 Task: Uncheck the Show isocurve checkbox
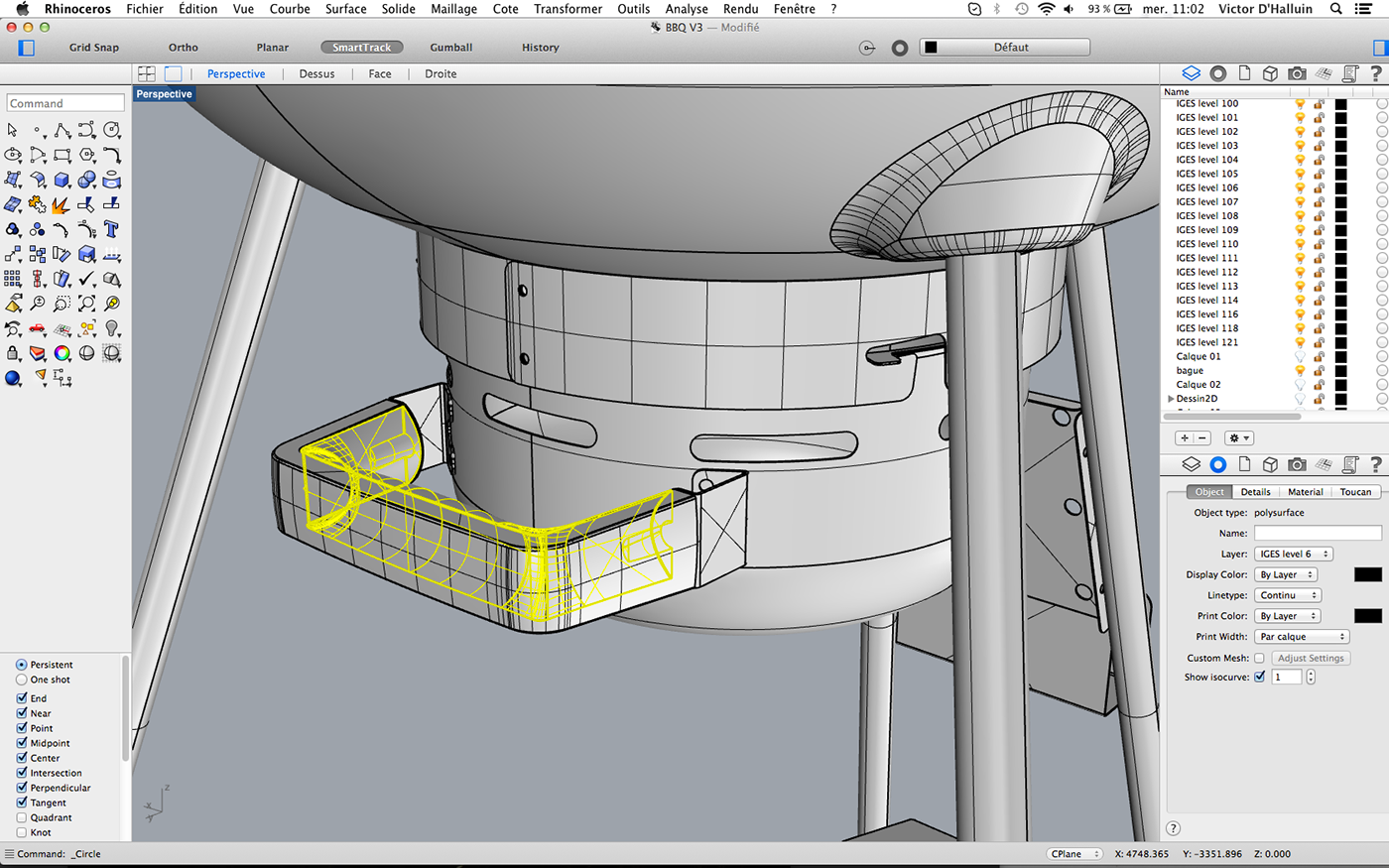1259,677
